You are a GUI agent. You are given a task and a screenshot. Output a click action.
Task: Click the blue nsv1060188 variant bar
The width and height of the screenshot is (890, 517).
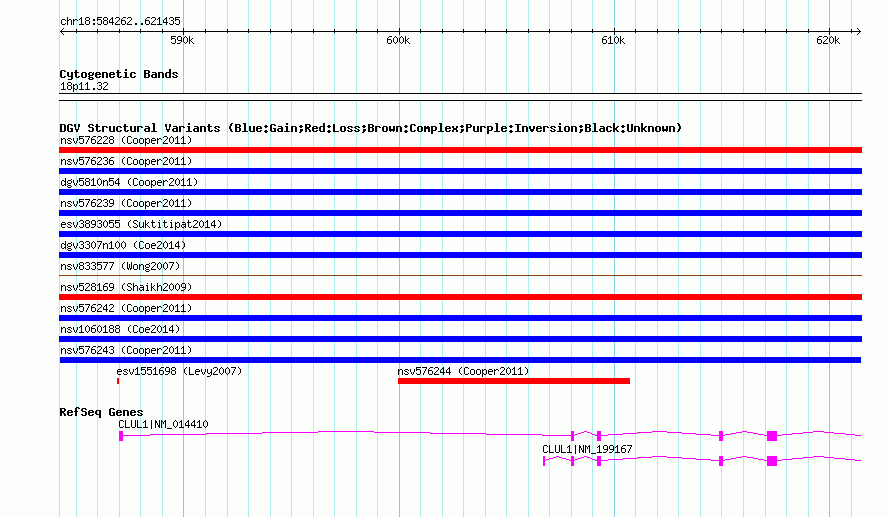coord(460,339)
